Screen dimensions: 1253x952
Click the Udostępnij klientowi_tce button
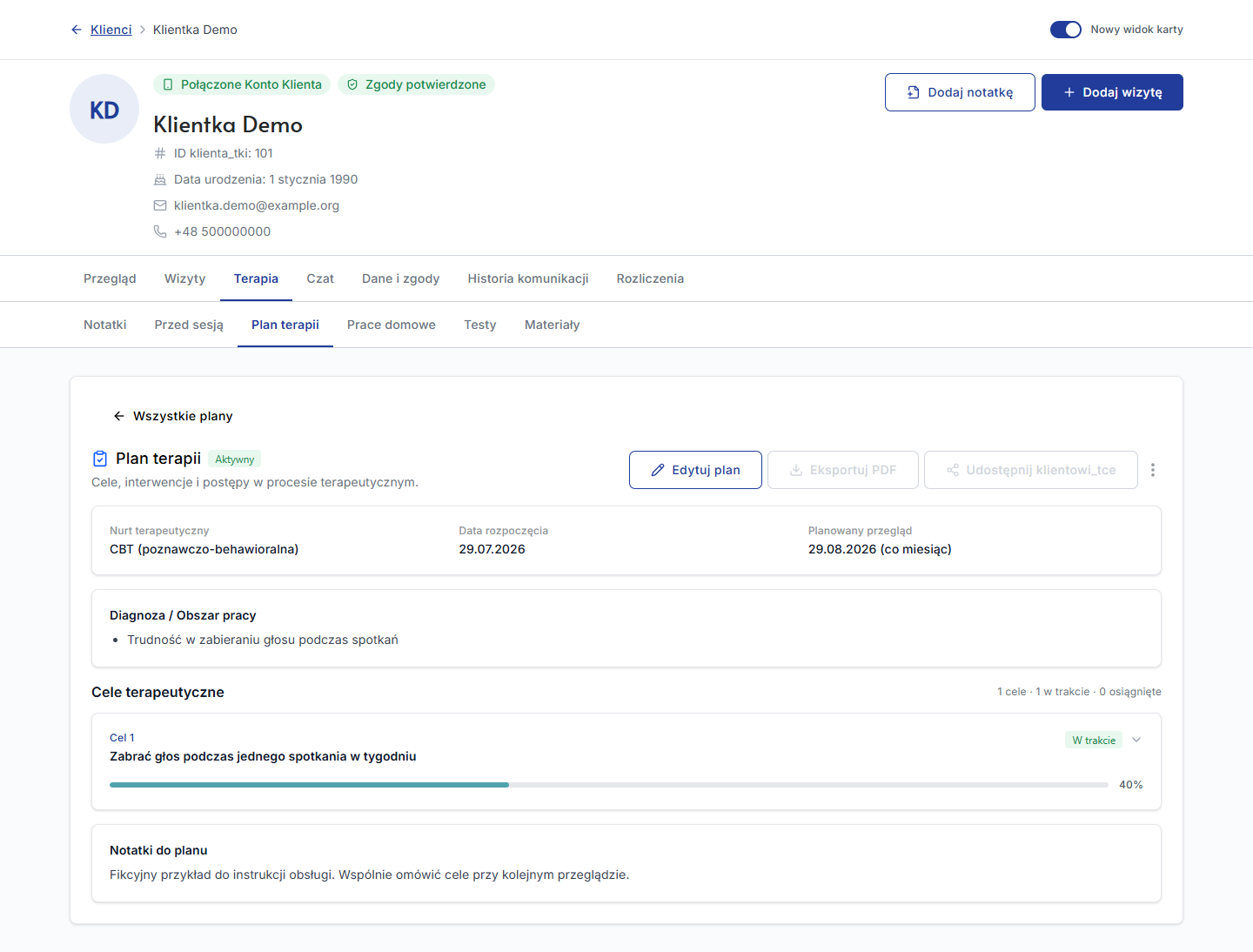(1031, 470)
